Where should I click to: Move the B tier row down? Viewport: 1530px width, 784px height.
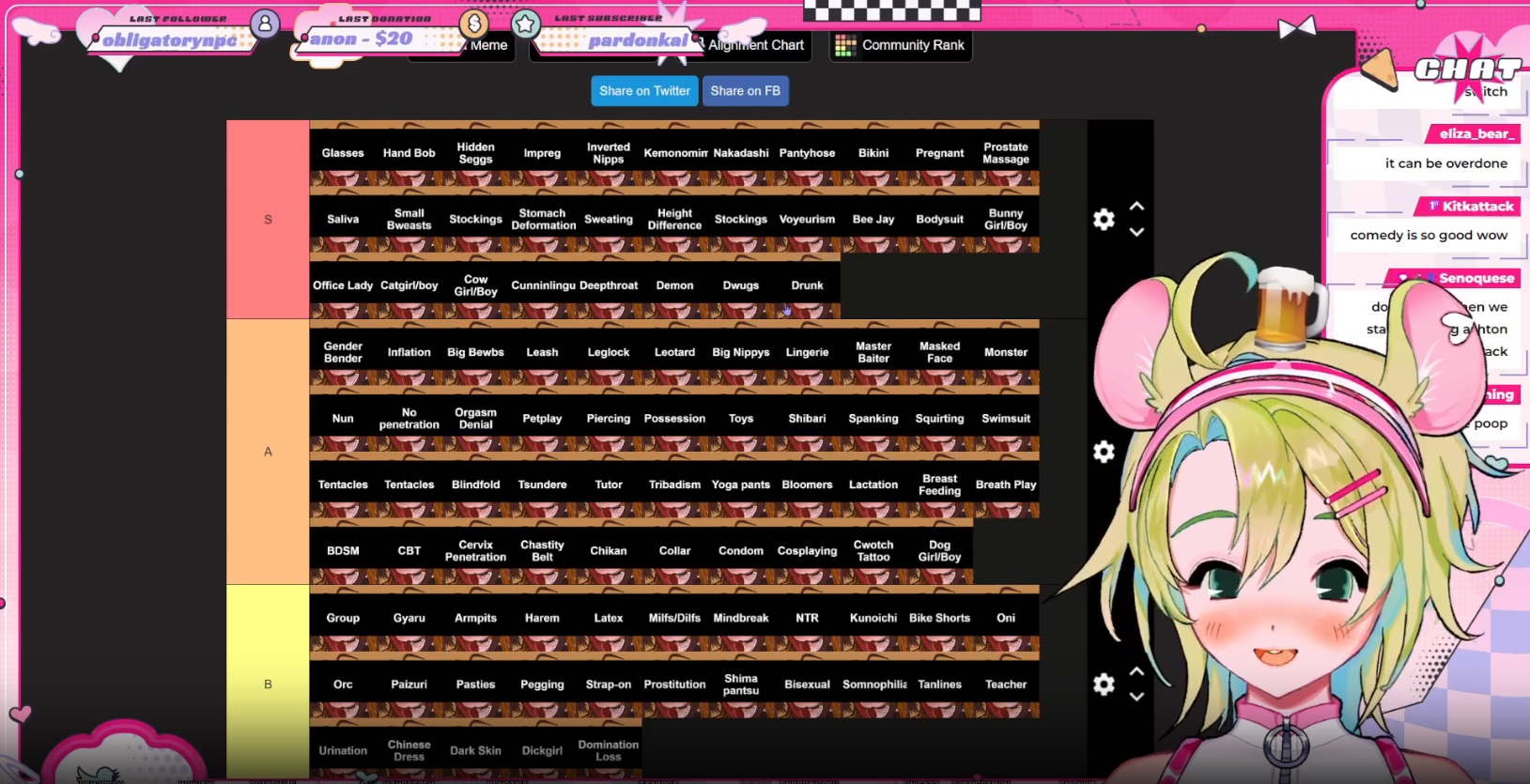click(1136, 697)
